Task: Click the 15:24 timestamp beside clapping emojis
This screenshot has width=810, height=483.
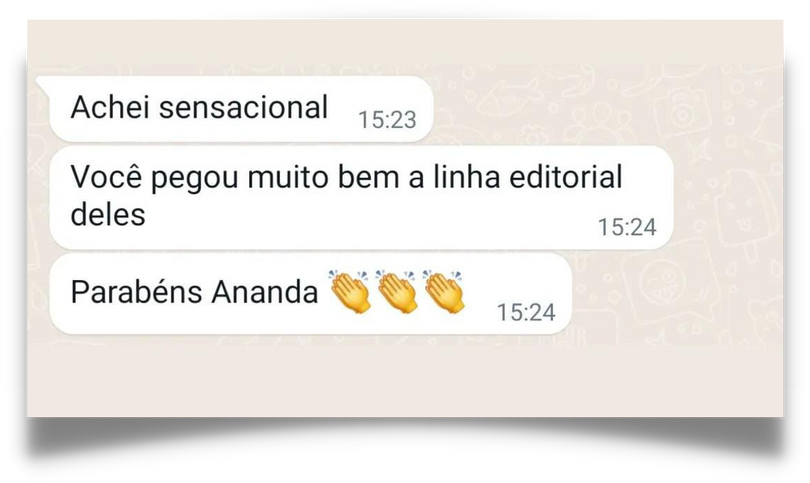Action: pyautogui.click(x=526, y=312)
